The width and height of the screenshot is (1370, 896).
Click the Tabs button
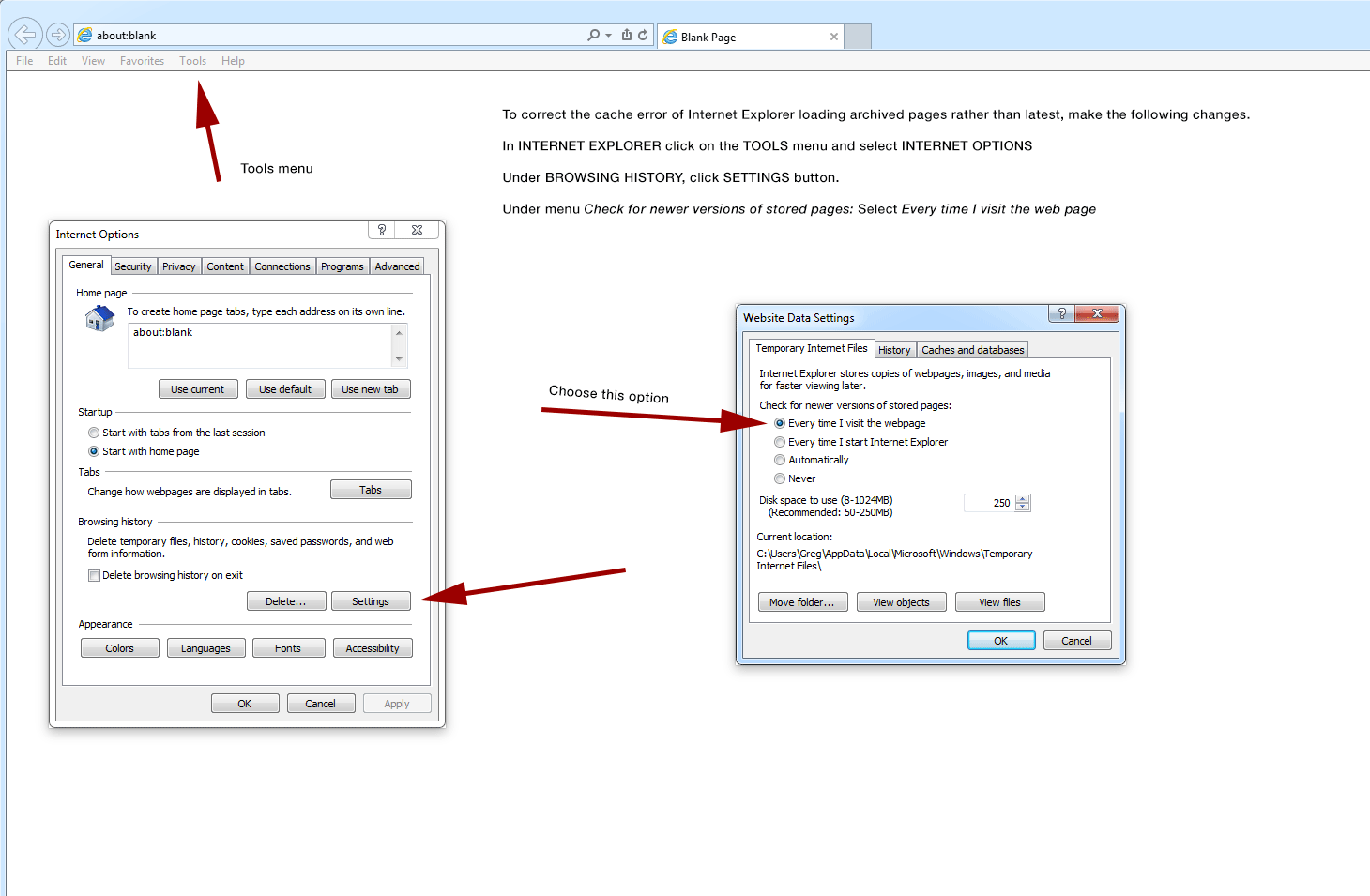click(371, 490)
